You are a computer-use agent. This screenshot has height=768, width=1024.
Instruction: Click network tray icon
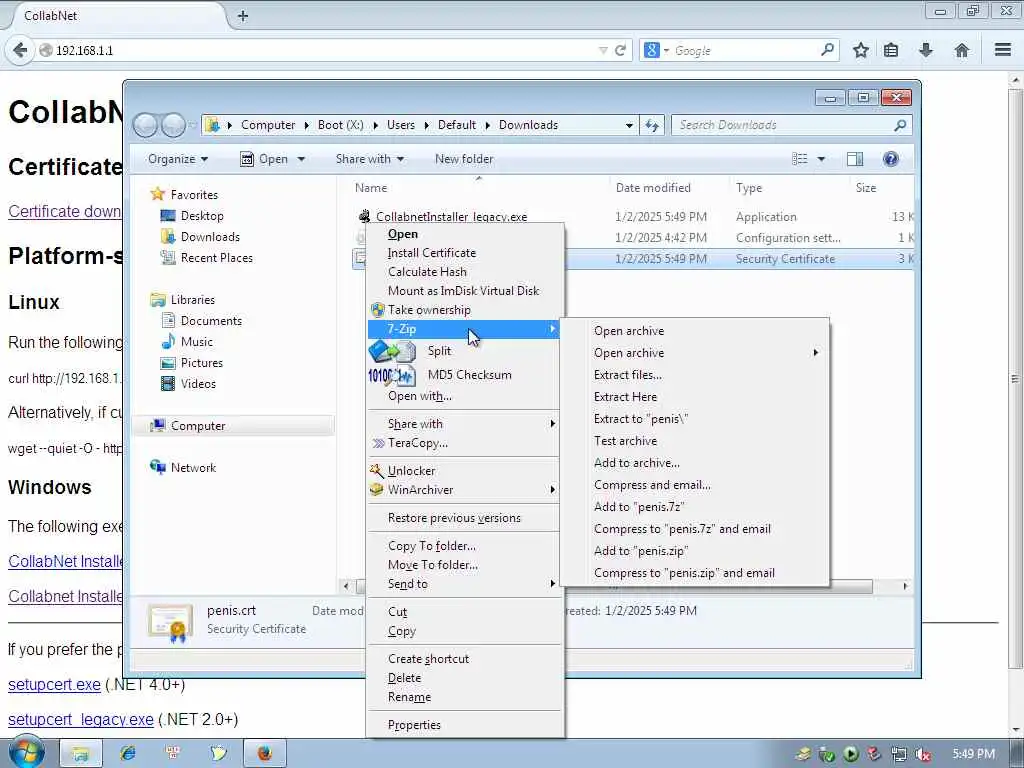click(x=899, y=754)
